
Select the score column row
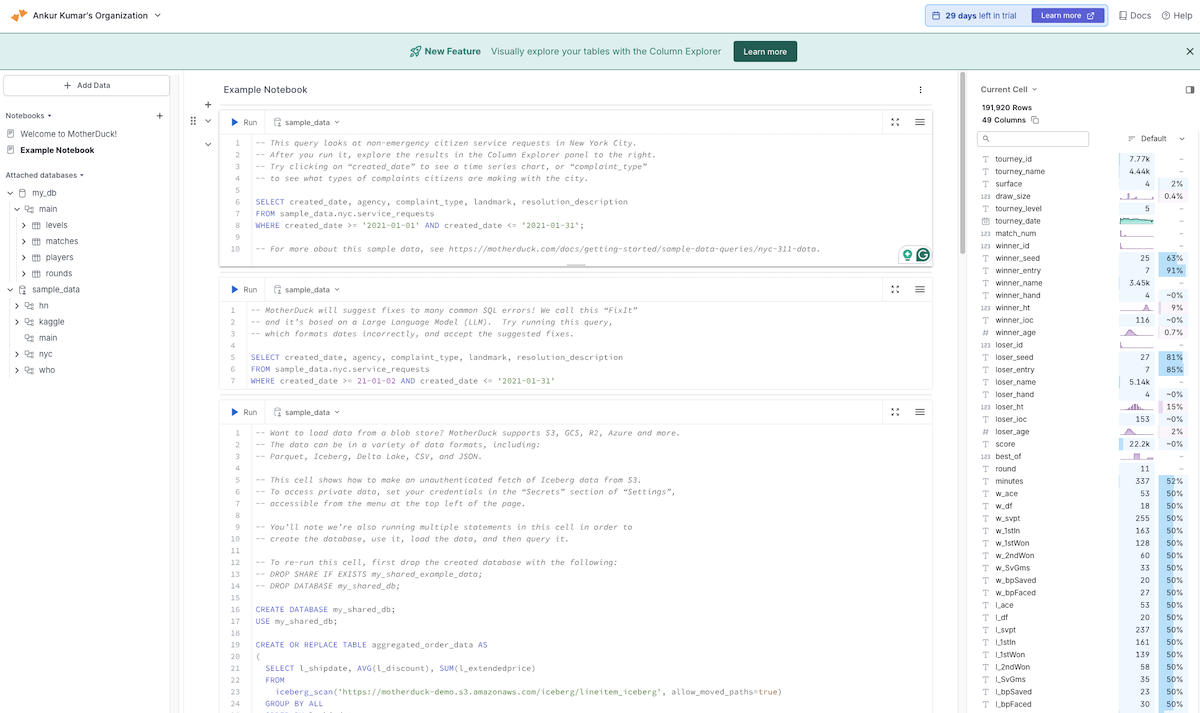tap(1083, 444)
